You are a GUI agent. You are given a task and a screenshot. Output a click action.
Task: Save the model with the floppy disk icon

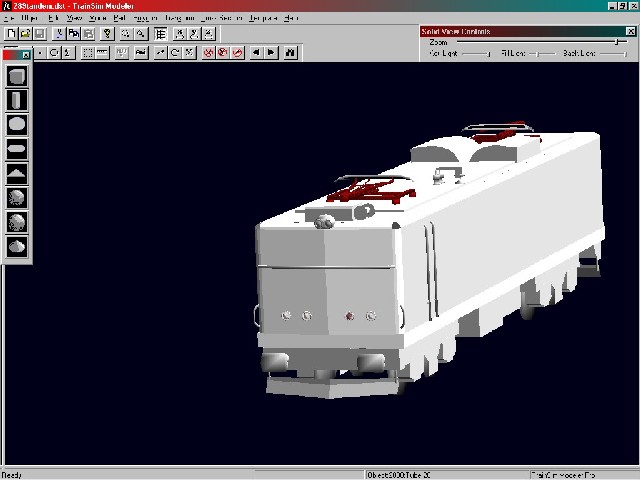pos(40,33)
